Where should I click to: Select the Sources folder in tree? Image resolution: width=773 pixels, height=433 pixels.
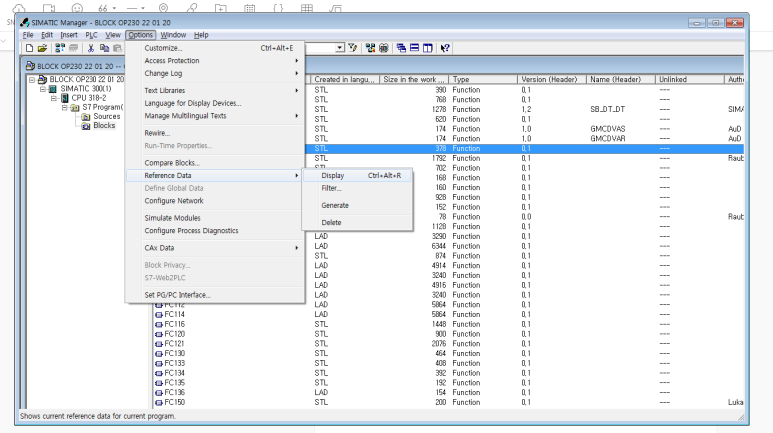click(x=106, y=116)
